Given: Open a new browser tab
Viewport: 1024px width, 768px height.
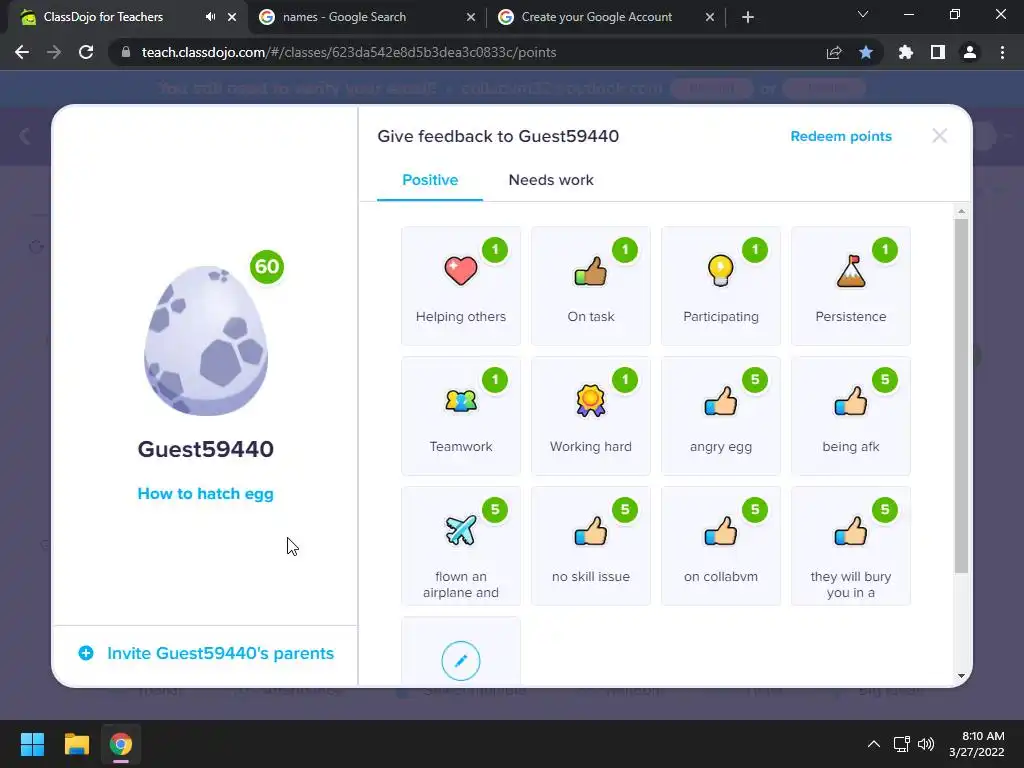Looking at the screenshot, I should click(748, 17).
